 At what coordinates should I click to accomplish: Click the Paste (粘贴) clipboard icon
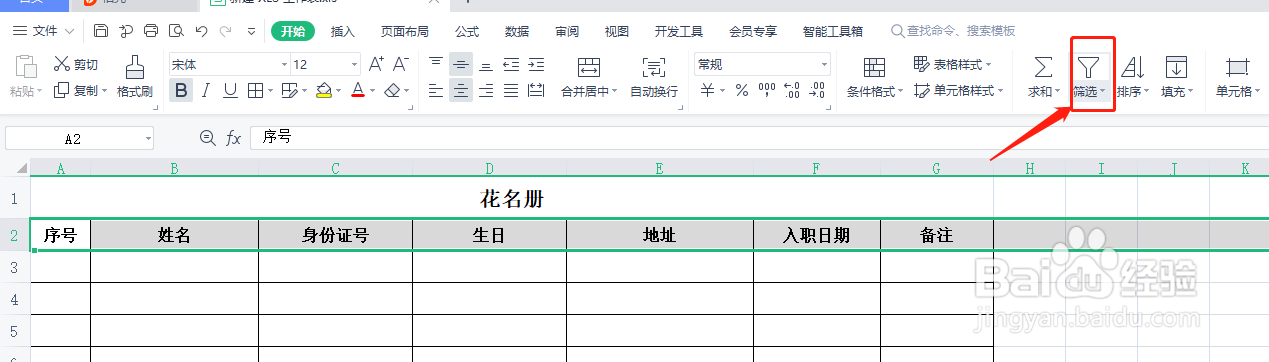coord(26,67)
